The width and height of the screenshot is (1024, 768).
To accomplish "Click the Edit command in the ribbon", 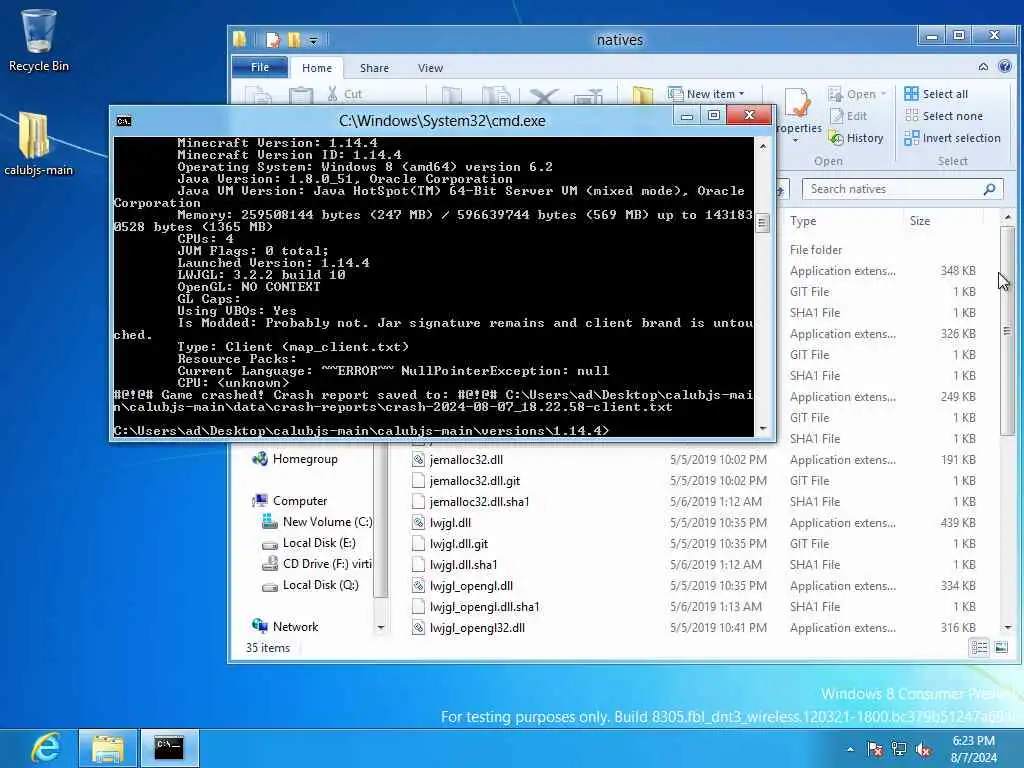I will [x=848, y=116].
